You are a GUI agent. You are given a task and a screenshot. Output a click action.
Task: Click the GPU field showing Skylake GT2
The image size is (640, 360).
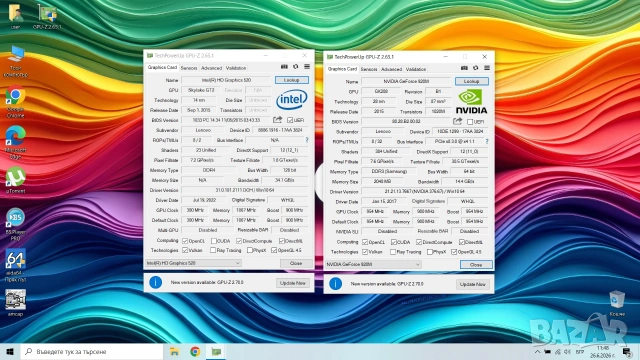(x=201, y=90)
